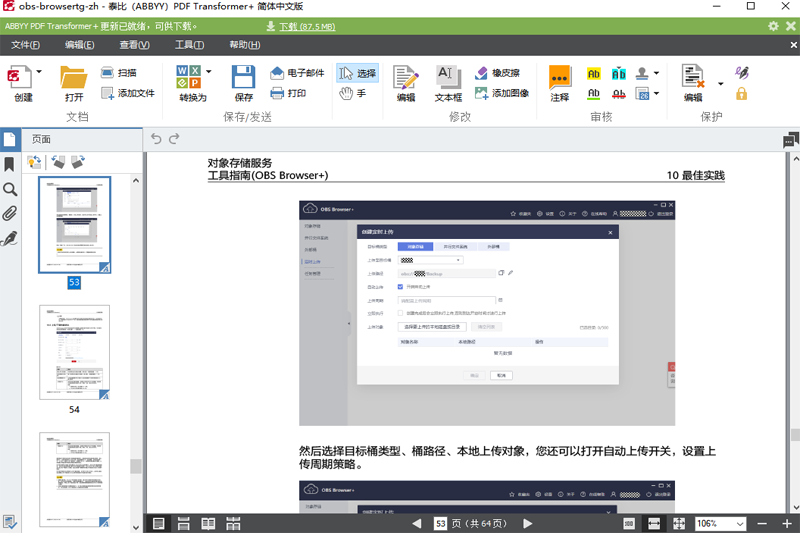Image resolution: width=800 pixels, height=533 pixels.
Task: Open the Attachments paperclip panel icon
Action: click(10, 213)
